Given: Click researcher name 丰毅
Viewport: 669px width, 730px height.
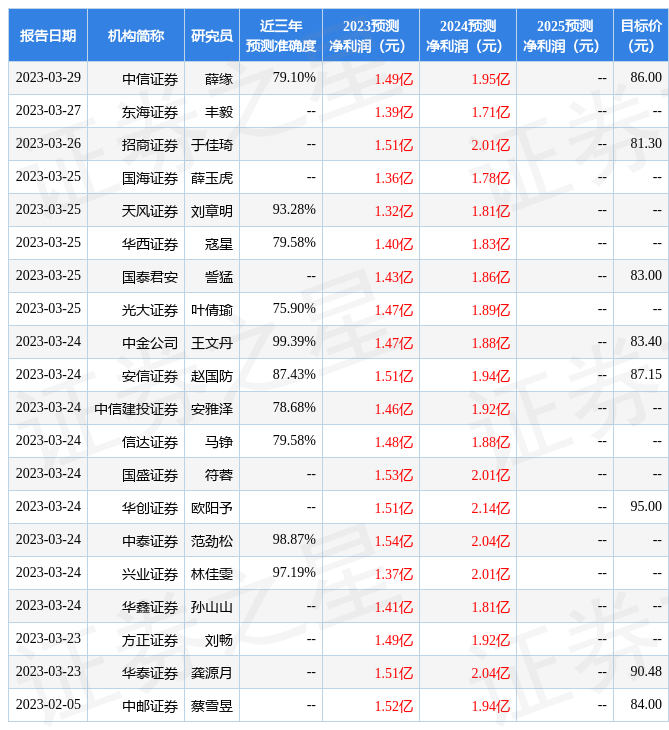Looking at the screenshot, I should pos(219,112).
